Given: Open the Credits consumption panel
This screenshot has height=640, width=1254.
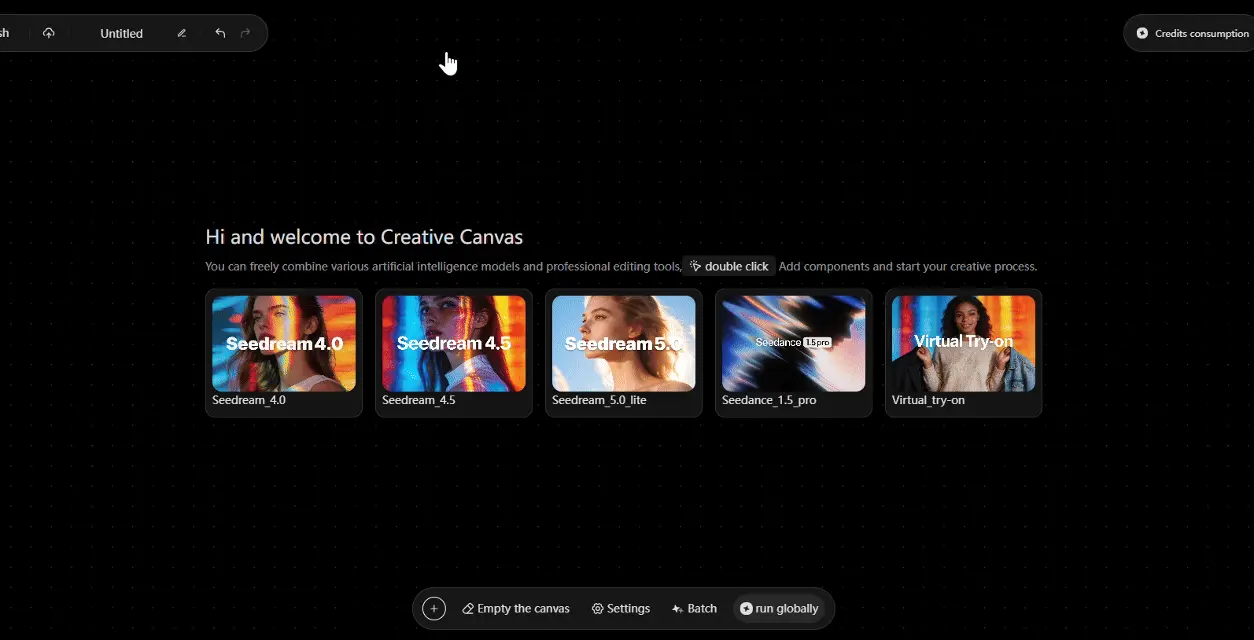Looking at the screenshot, I should coord(1191,33).
